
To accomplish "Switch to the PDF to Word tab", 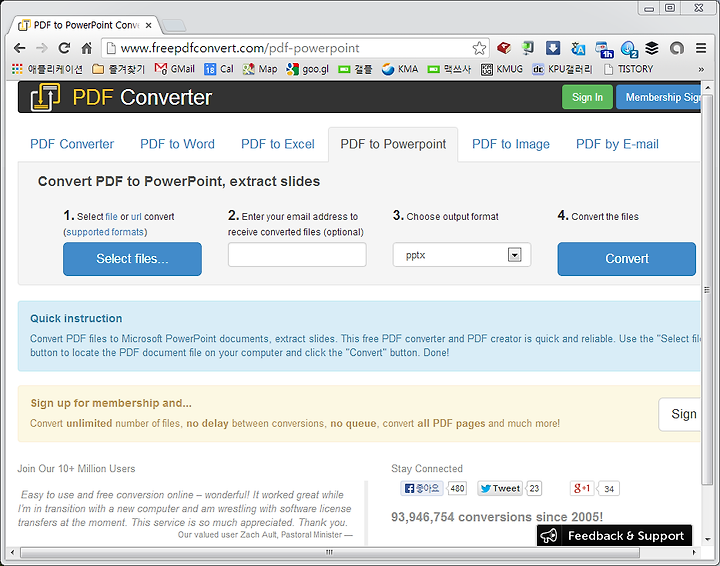I will pyautogui.click(x=177, y=144).
